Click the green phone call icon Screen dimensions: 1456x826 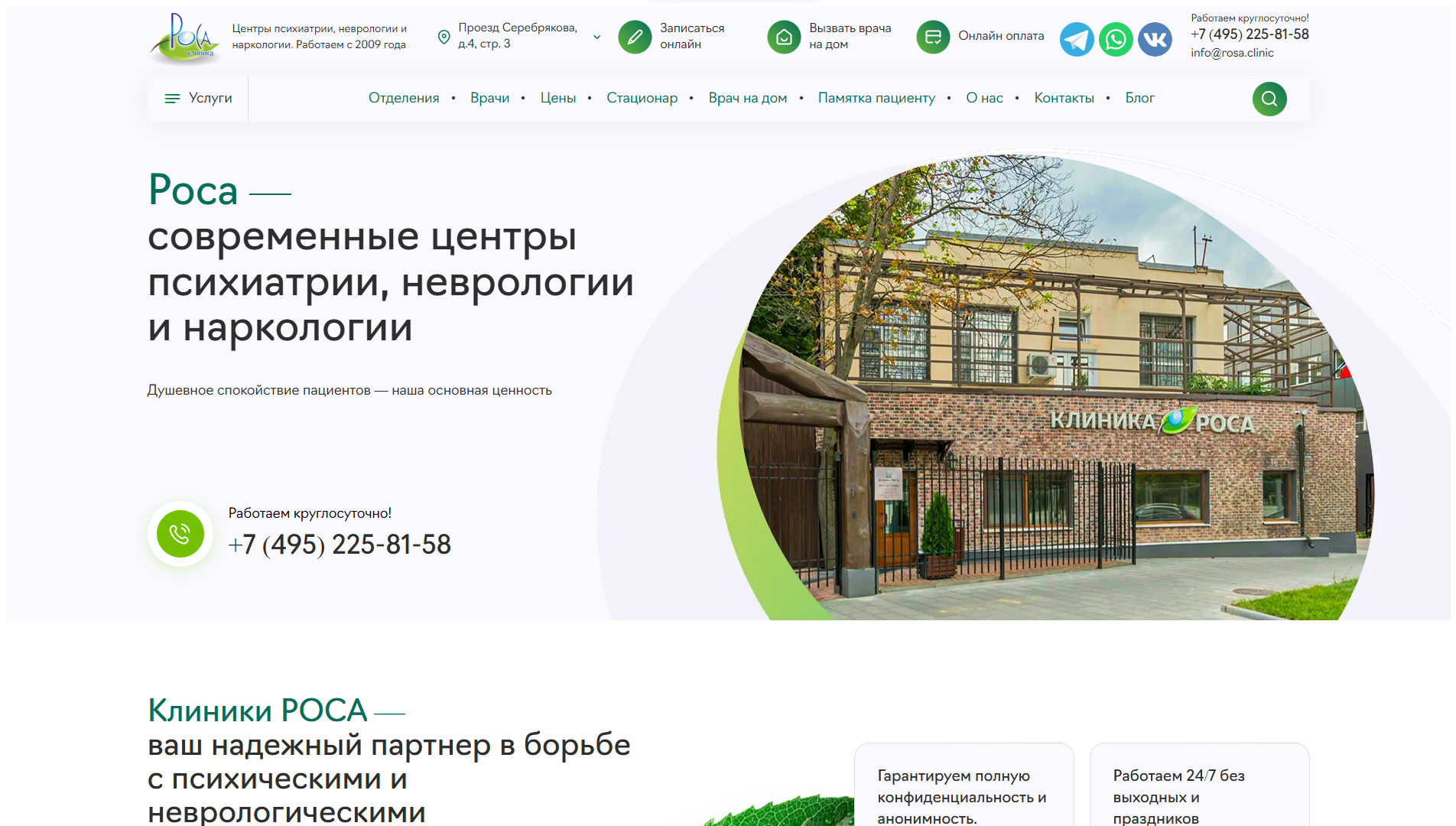click(x=180, y=534)
